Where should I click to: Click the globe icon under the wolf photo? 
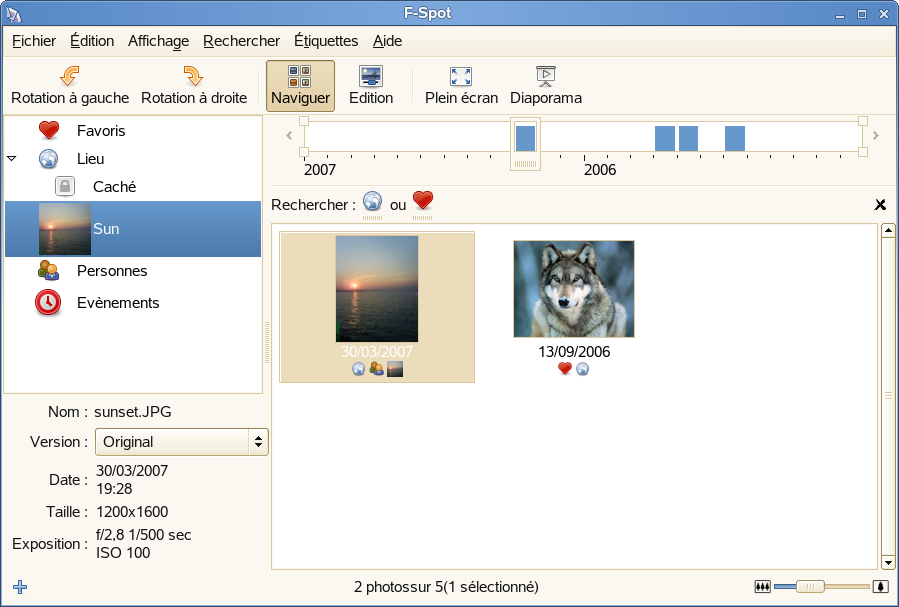pos(583,369)
